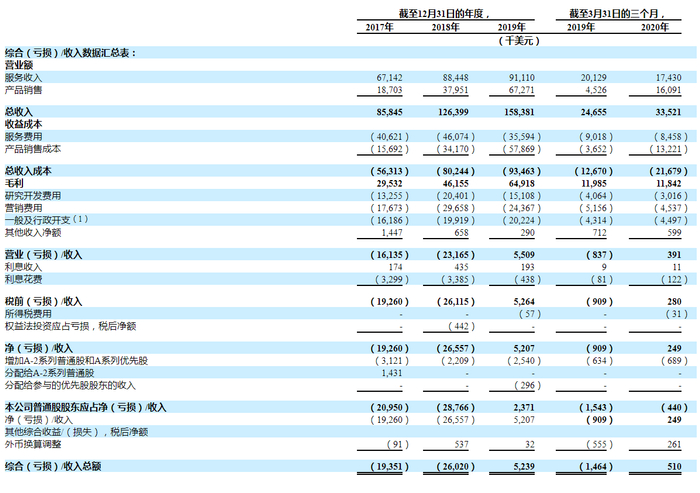Select total revenue value 126,399

453,112
